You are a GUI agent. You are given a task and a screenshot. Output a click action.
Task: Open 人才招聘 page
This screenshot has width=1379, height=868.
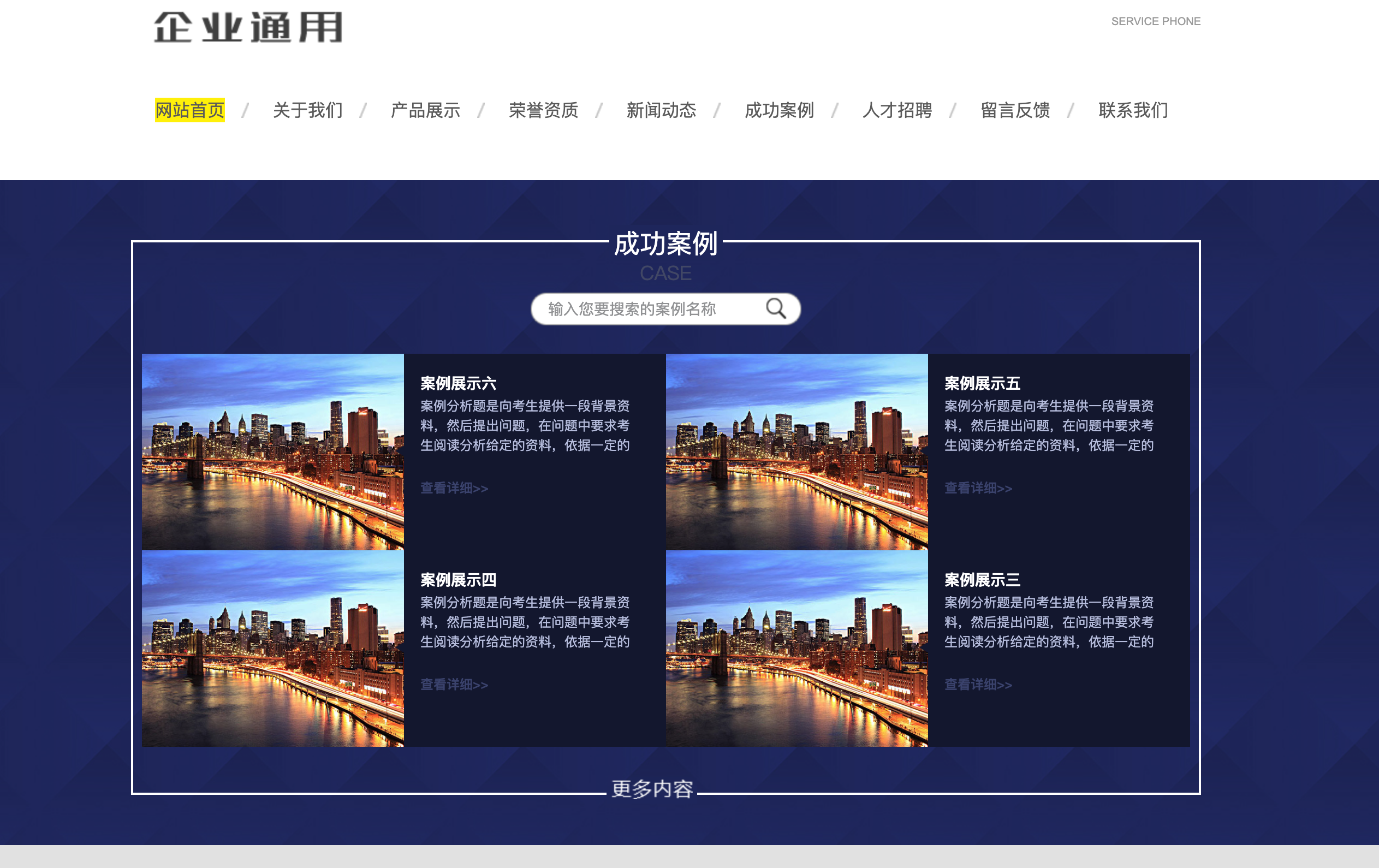pos(897,110)
